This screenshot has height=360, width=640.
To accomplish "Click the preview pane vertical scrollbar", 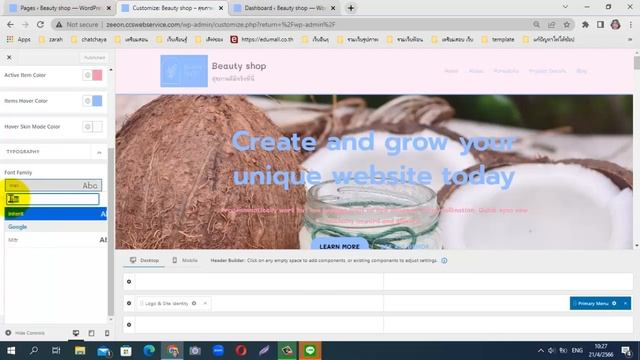I will (x=637, y=63).
